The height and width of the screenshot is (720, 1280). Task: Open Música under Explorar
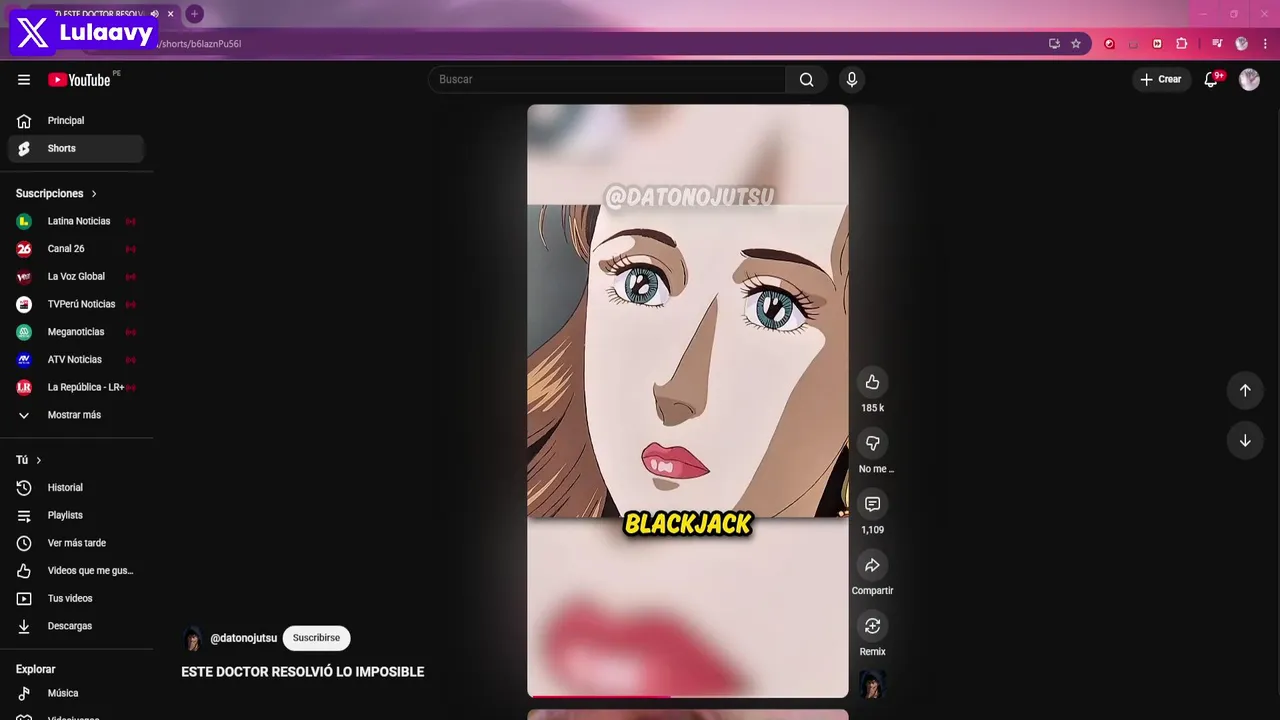pyautogui.click(x=76, y=693)
